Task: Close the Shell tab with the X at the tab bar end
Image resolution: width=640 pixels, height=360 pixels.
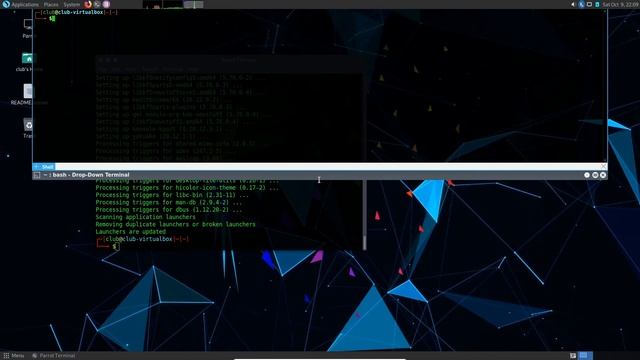Action: pos(603,167)
